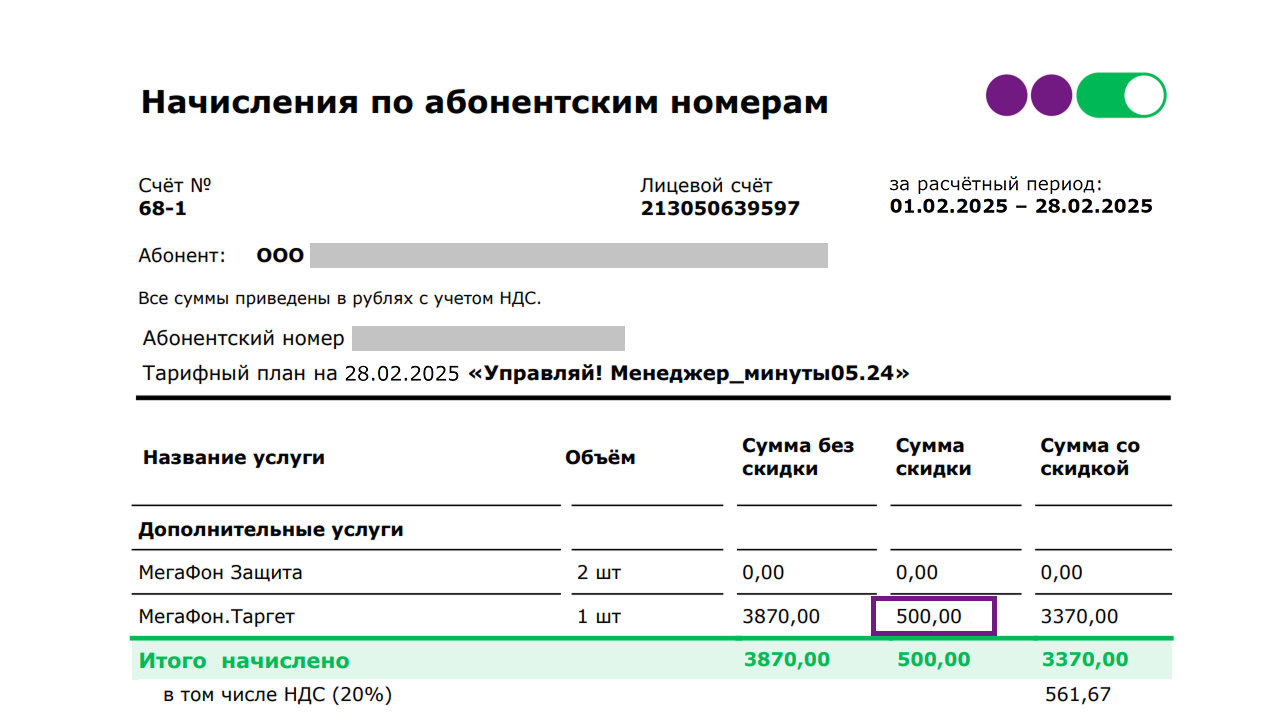1280x720 pixels.
Task: Click the Дополнительные услуги section row
Action: 651,529
